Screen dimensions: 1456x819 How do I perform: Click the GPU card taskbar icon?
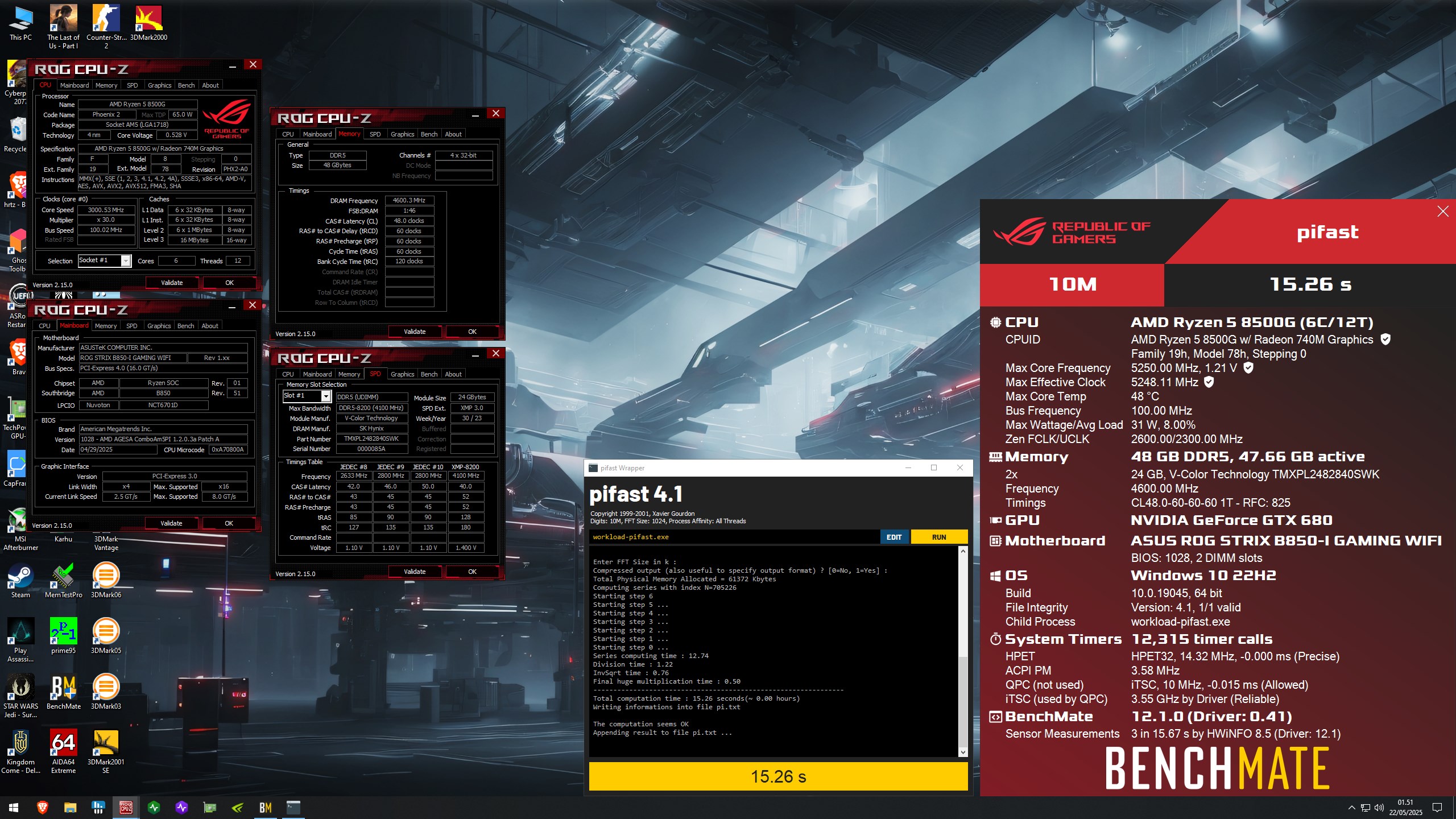[209, 807]
